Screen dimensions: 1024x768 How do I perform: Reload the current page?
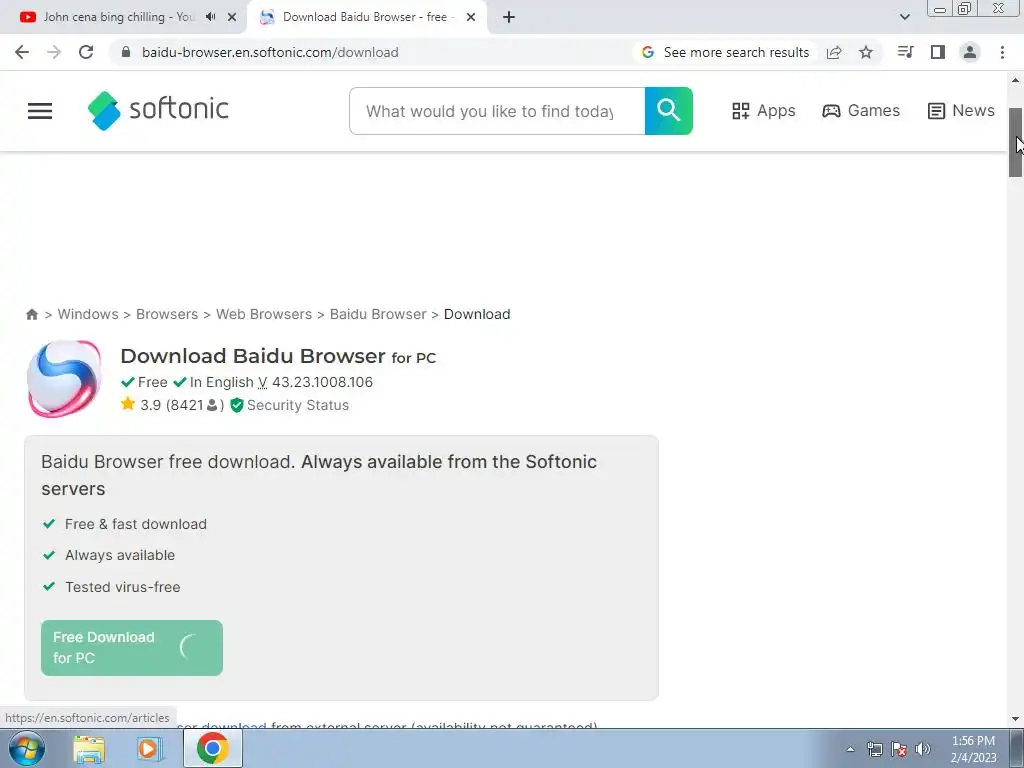pos(86,52)
